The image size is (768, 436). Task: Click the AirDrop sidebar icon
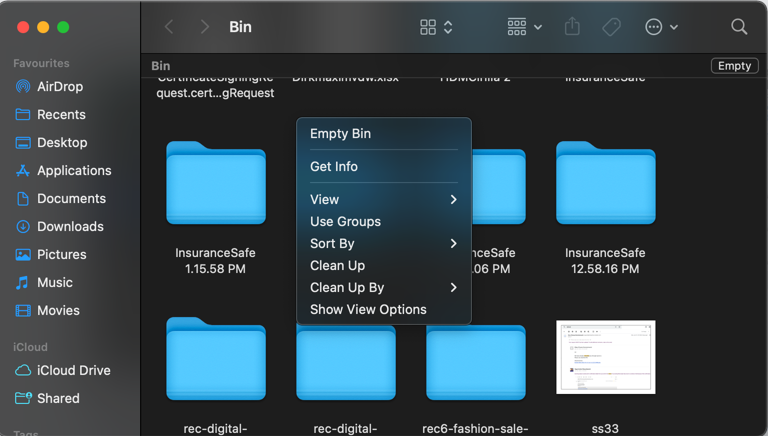pos(23,87)
